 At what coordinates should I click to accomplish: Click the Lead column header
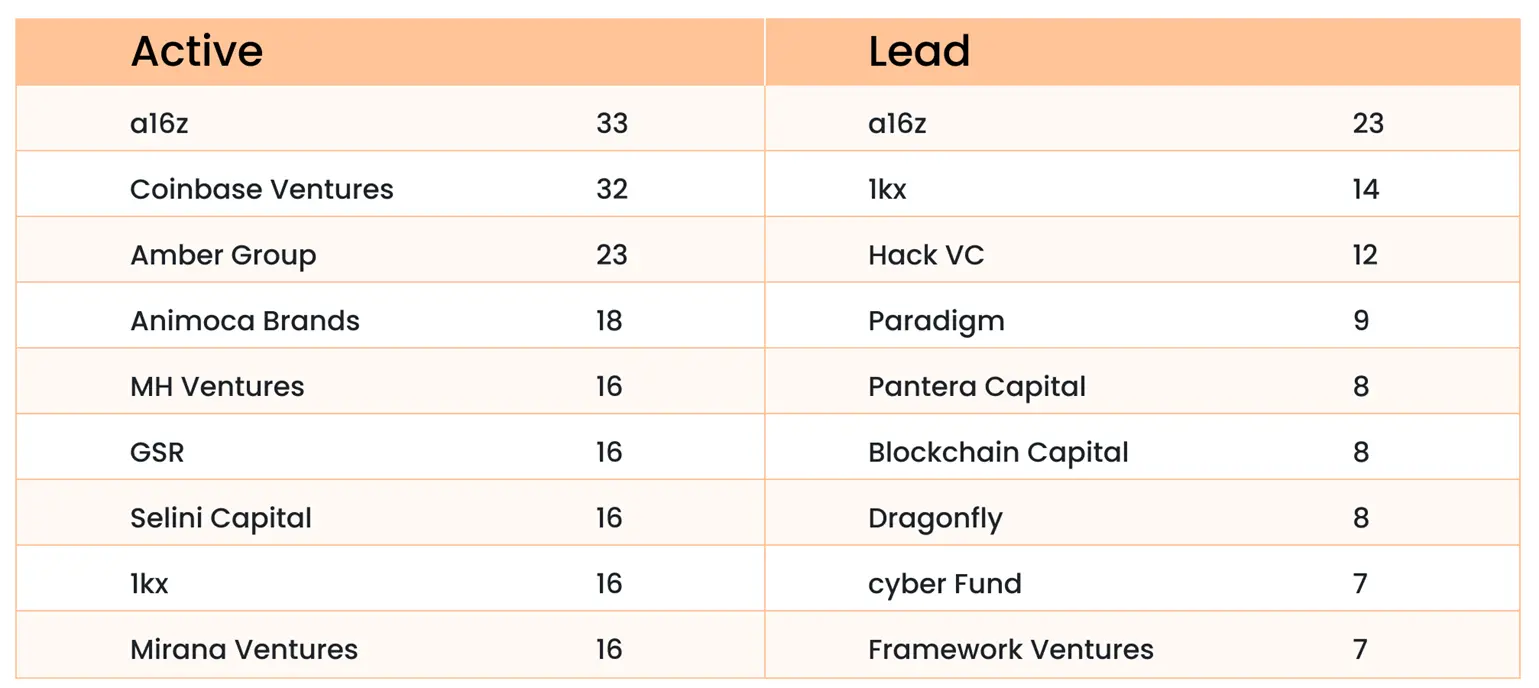919,52
